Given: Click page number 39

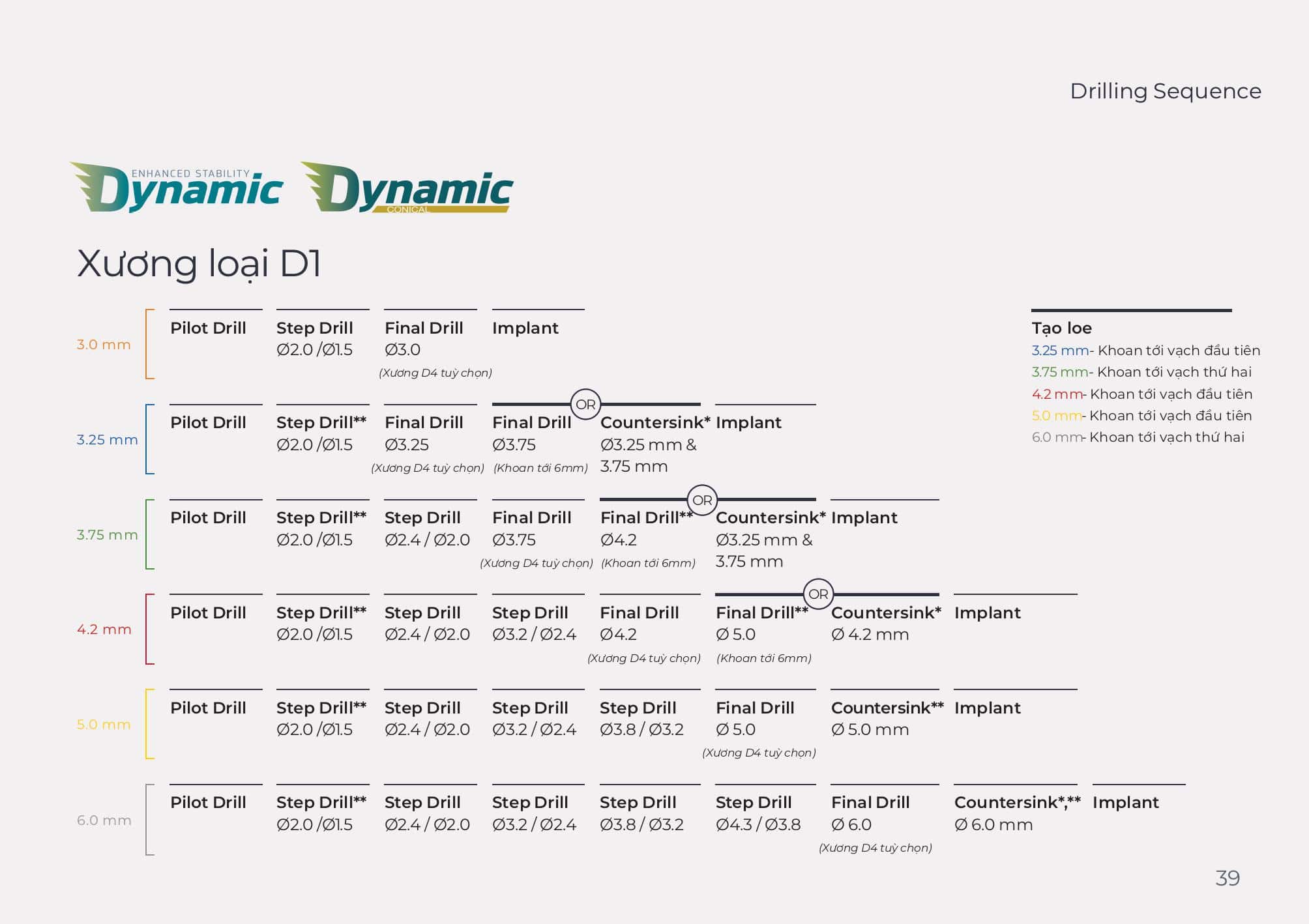Looking at the screenshot, I should point(1227,878).
